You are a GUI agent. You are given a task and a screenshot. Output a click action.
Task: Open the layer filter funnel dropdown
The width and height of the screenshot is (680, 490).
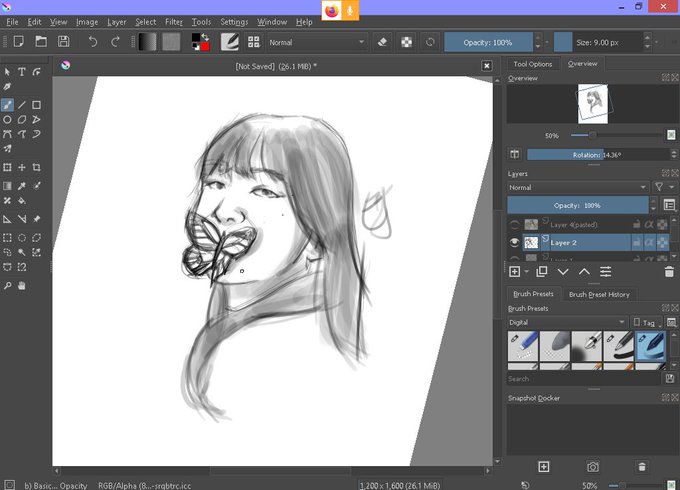[x=664, y=187]
